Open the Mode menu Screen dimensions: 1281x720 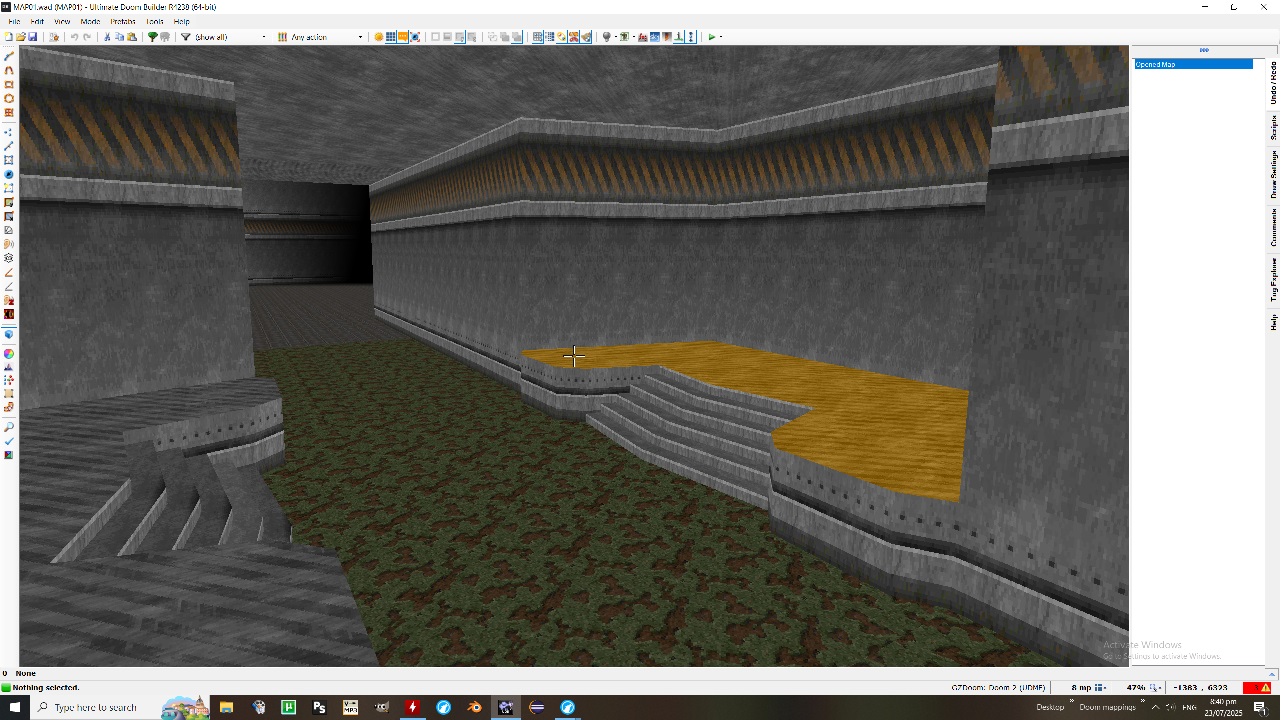point(90,21)
